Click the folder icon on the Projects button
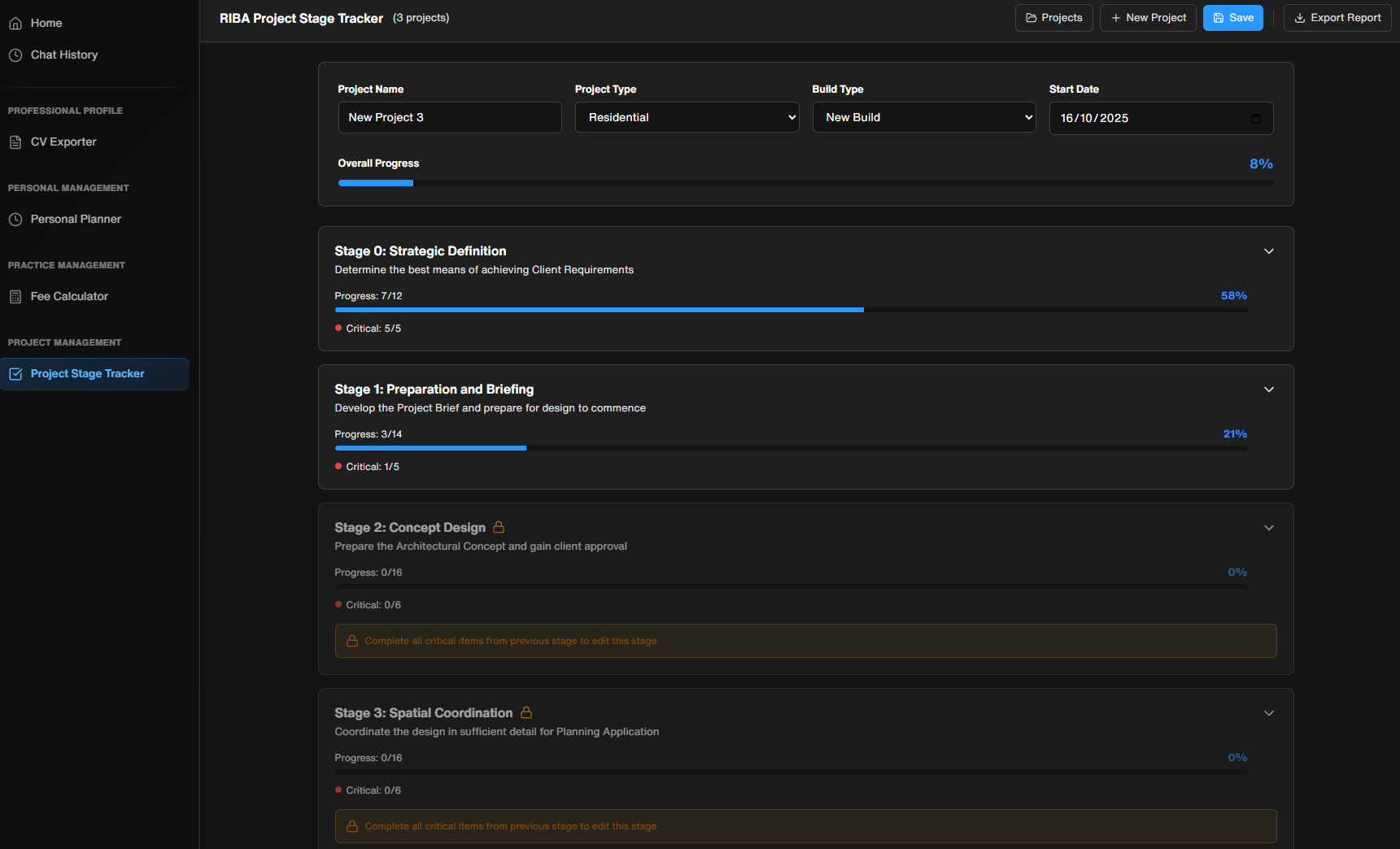This screenshot has height=849, width=1400. click(x=1030, y=17)
